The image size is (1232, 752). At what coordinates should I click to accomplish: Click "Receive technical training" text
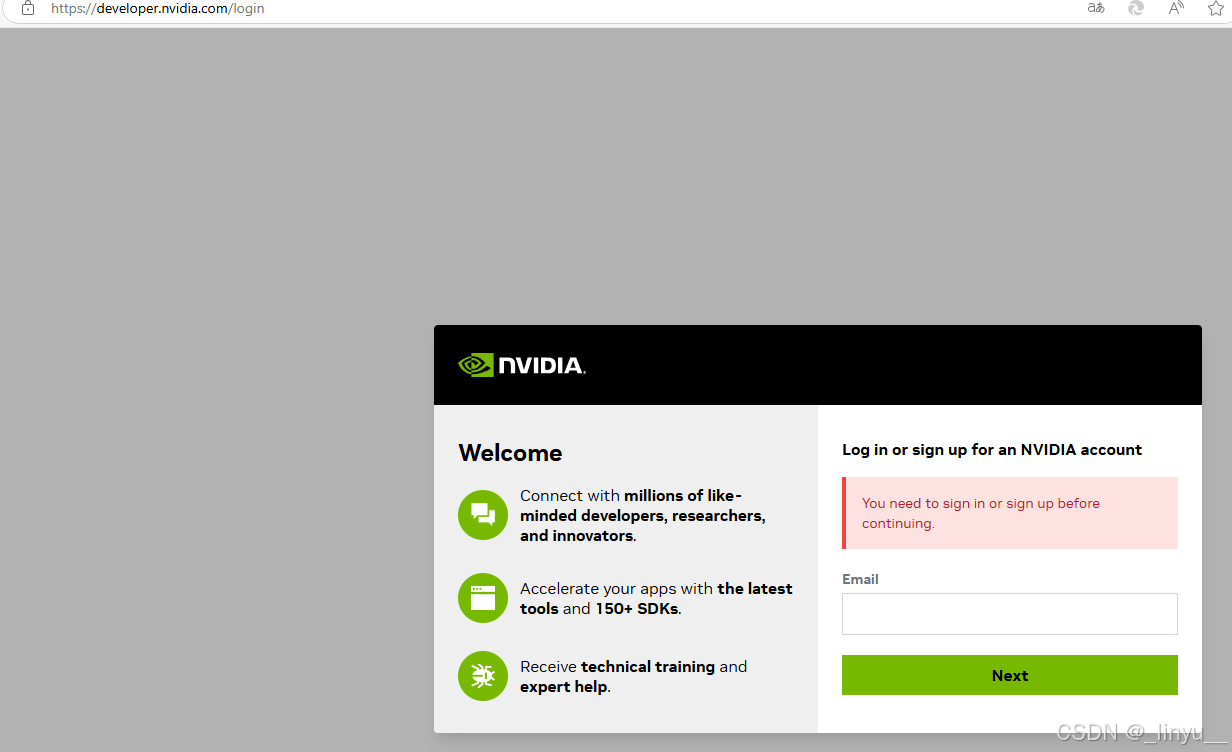(633, 676)
